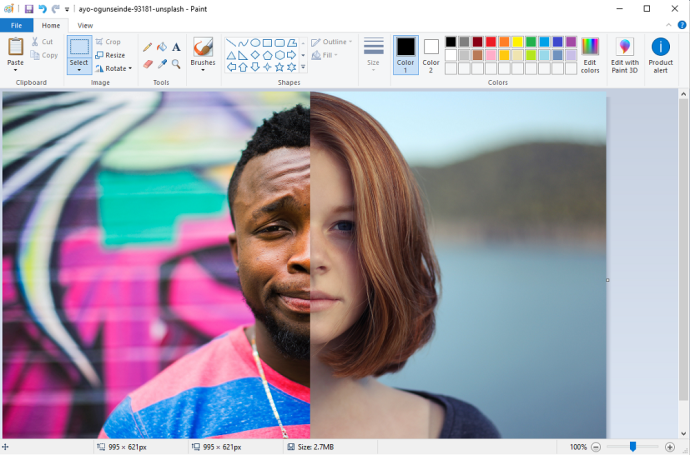Activate the Color picker eyedropper
The width and height of the screenshot is (690, 455).
tap(162, 64)
